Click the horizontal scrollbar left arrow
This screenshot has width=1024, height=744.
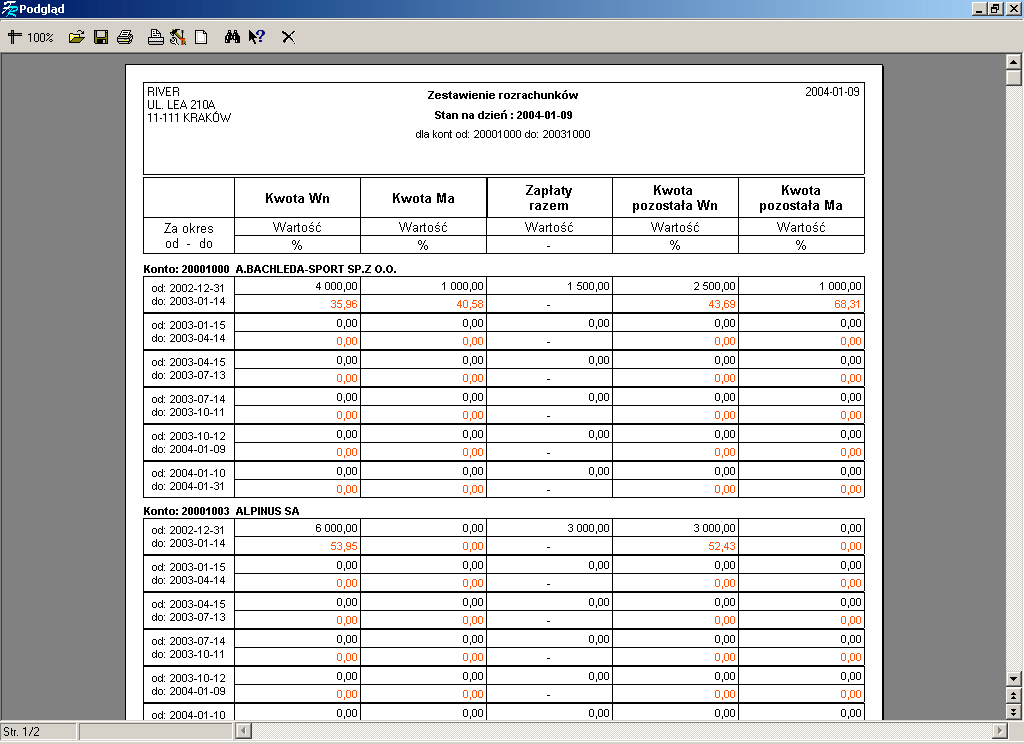[x=243, y=731]
